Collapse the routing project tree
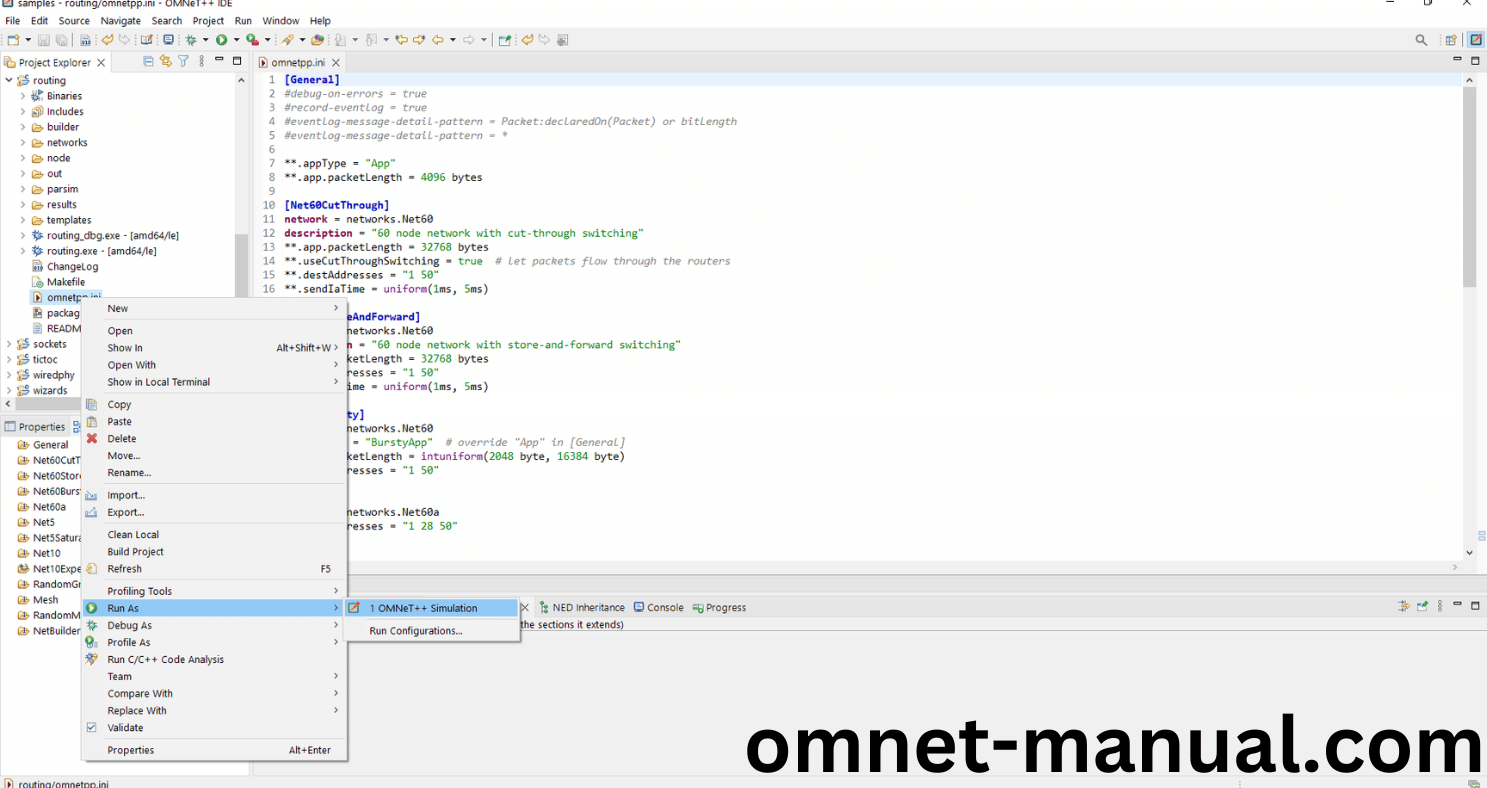Screen dimensions: 1487x788 tap(8, 80)
